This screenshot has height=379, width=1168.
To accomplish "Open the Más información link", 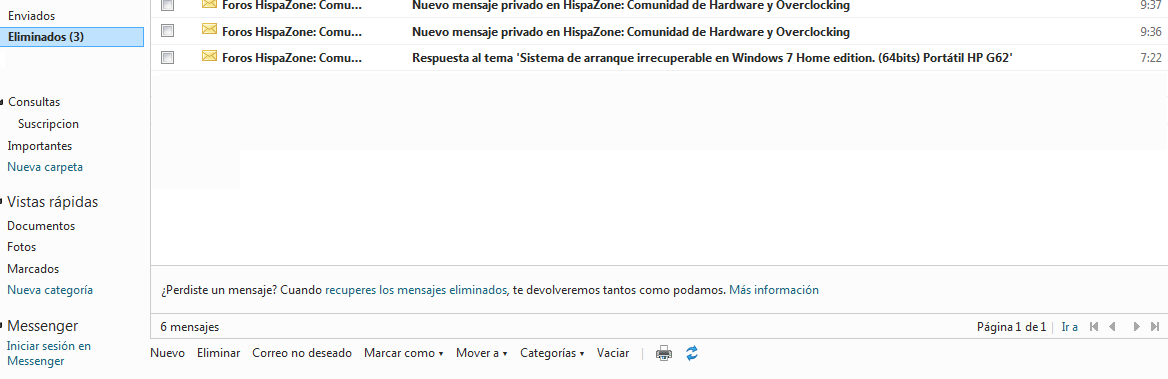I will (x=773, y=290).
